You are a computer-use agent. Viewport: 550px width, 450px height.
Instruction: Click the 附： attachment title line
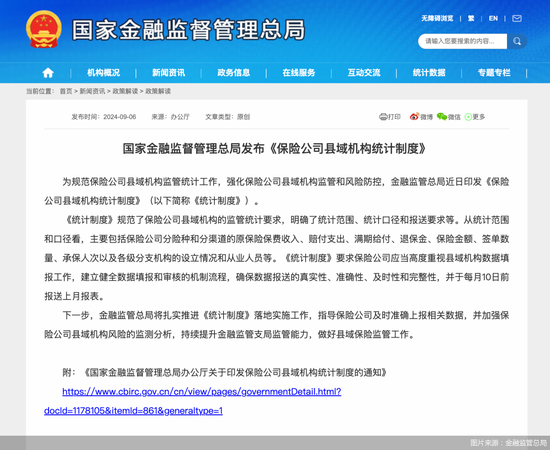click(224, 372)
